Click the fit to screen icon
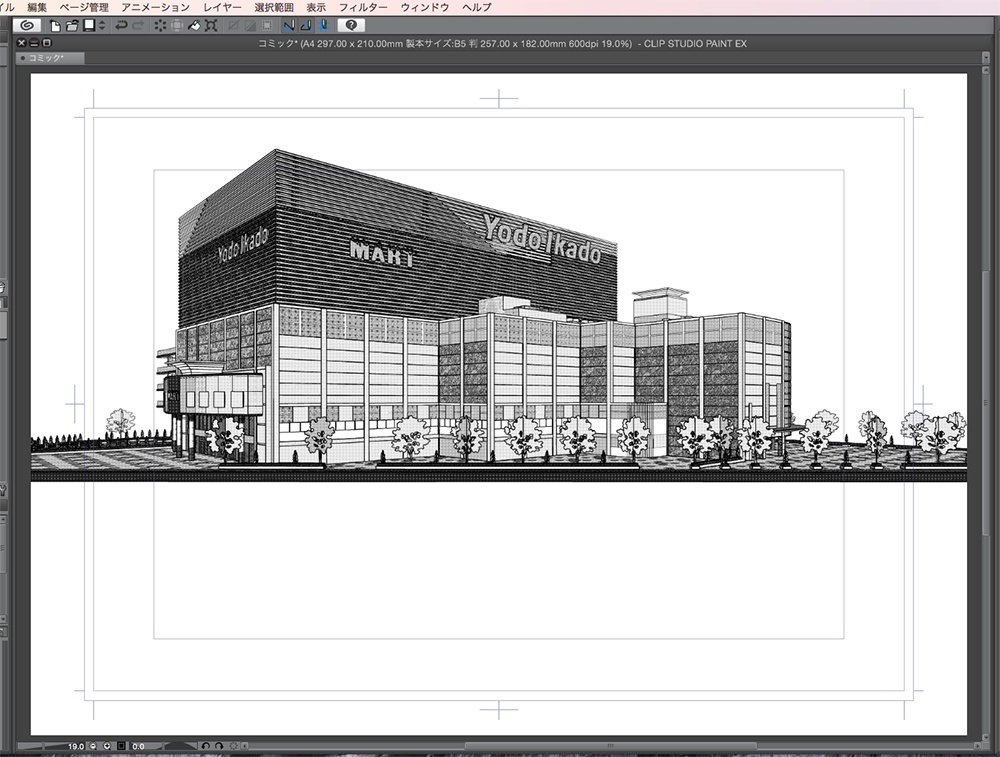1000x757 pixels. (121, 746)
